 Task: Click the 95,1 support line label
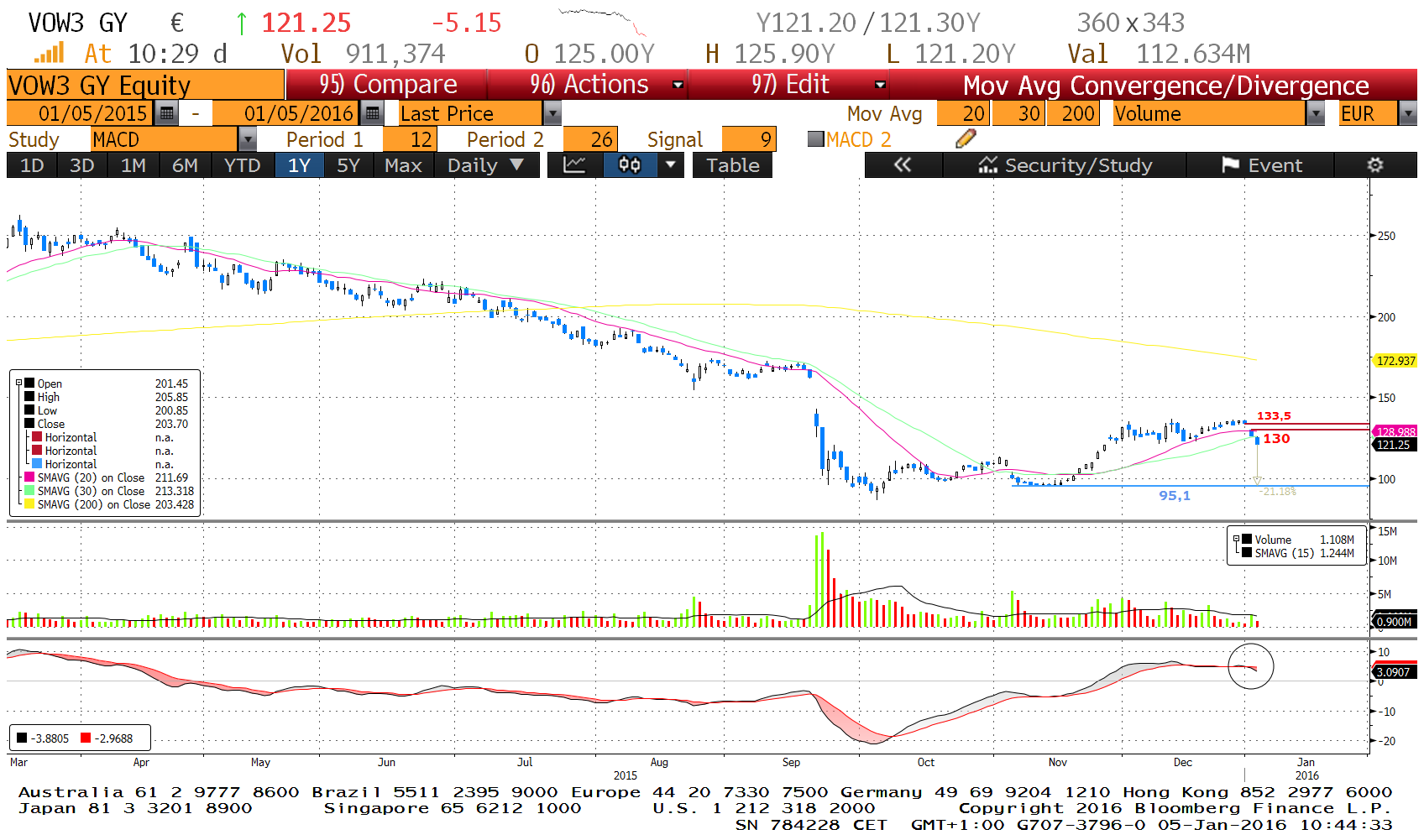click(1175, 496)
